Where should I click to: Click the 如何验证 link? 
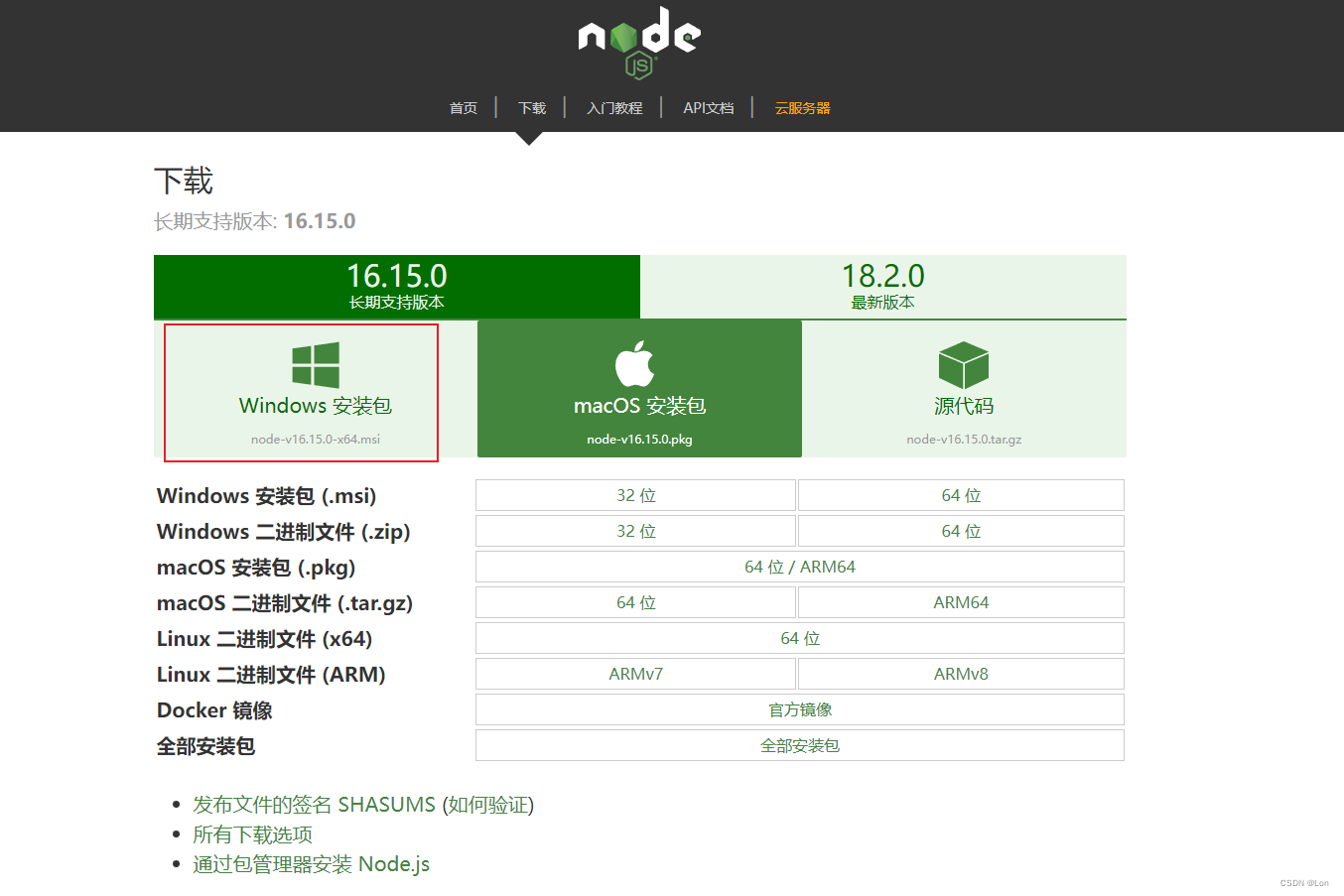[487, 805]
